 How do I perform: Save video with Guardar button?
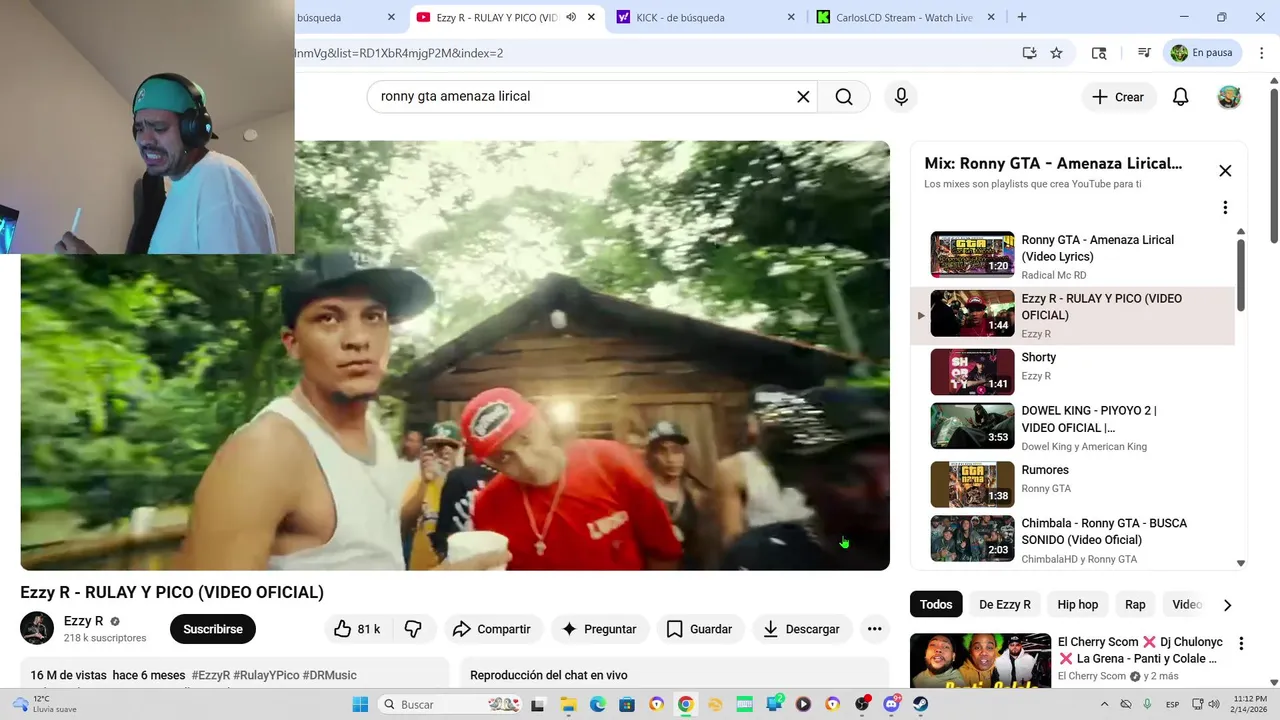coord(699,629)
